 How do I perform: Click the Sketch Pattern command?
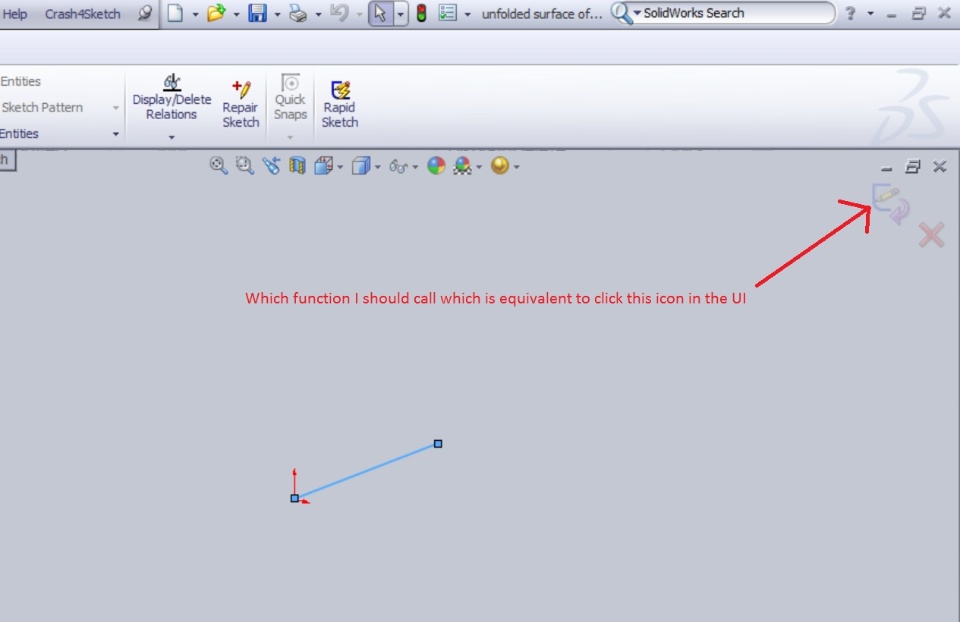point(42,107)
